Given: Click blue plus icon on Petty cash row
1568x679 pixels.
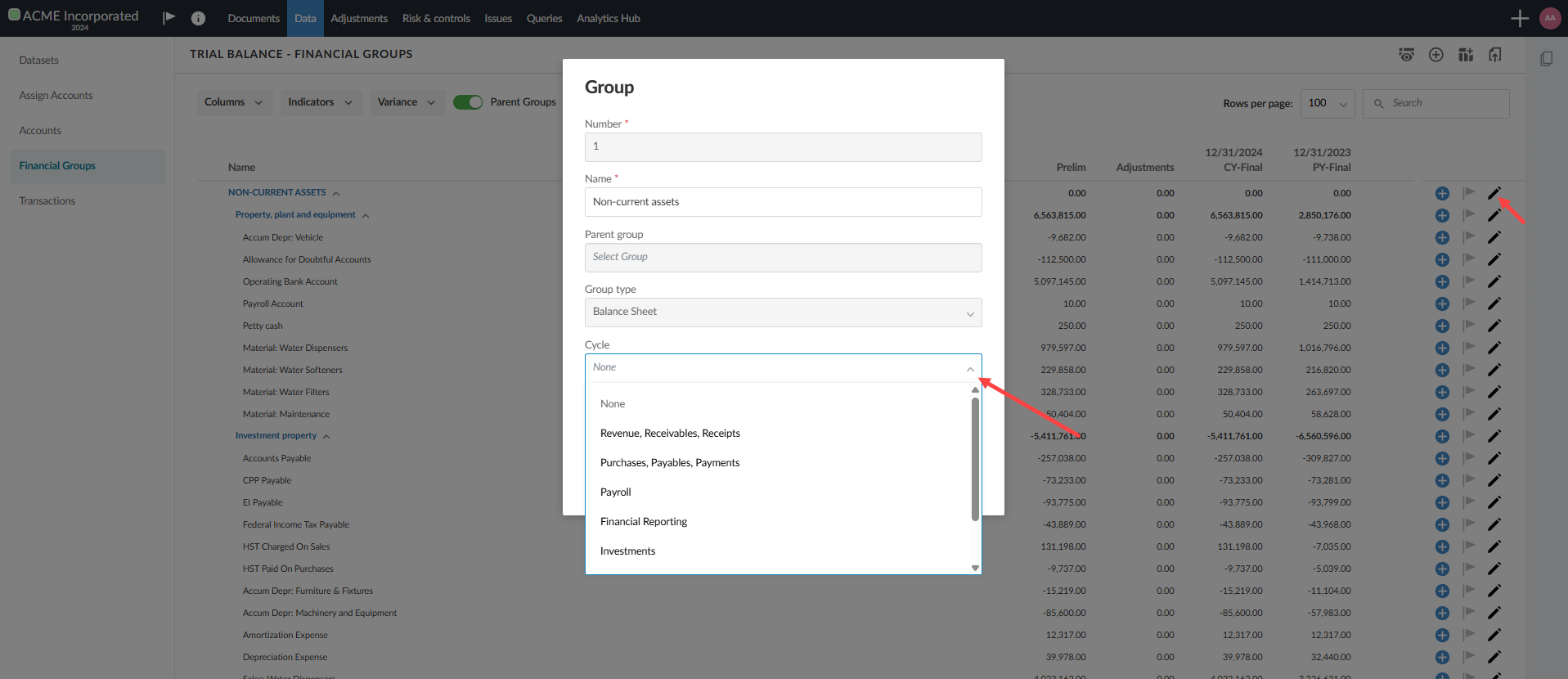Looking at the screenshot, I should pos(1442,326).
